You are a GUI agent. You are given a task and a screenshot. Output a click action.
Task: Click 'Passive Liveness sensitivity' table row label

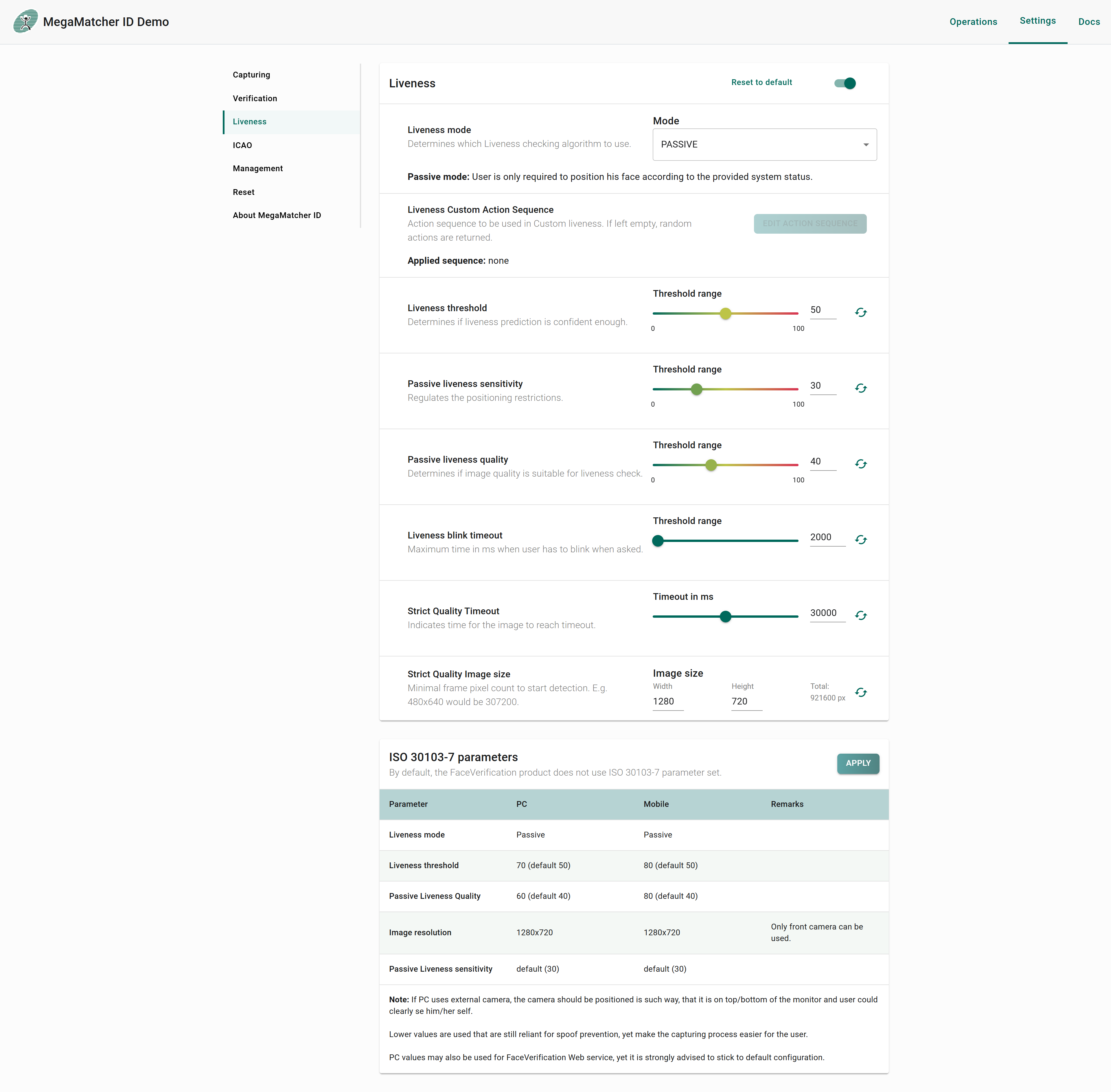click(440, 969)
